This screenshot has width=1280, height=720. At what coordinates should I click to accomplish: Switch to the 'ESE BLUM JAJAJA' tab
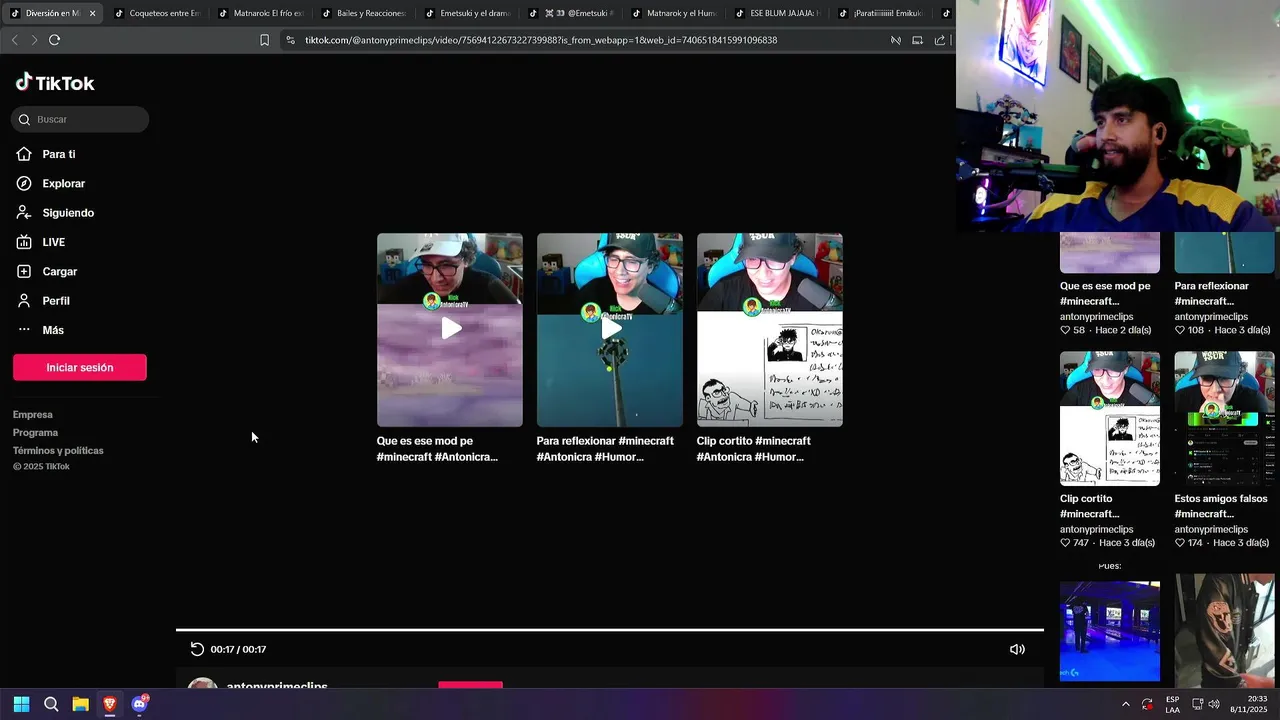coord(779,13)
